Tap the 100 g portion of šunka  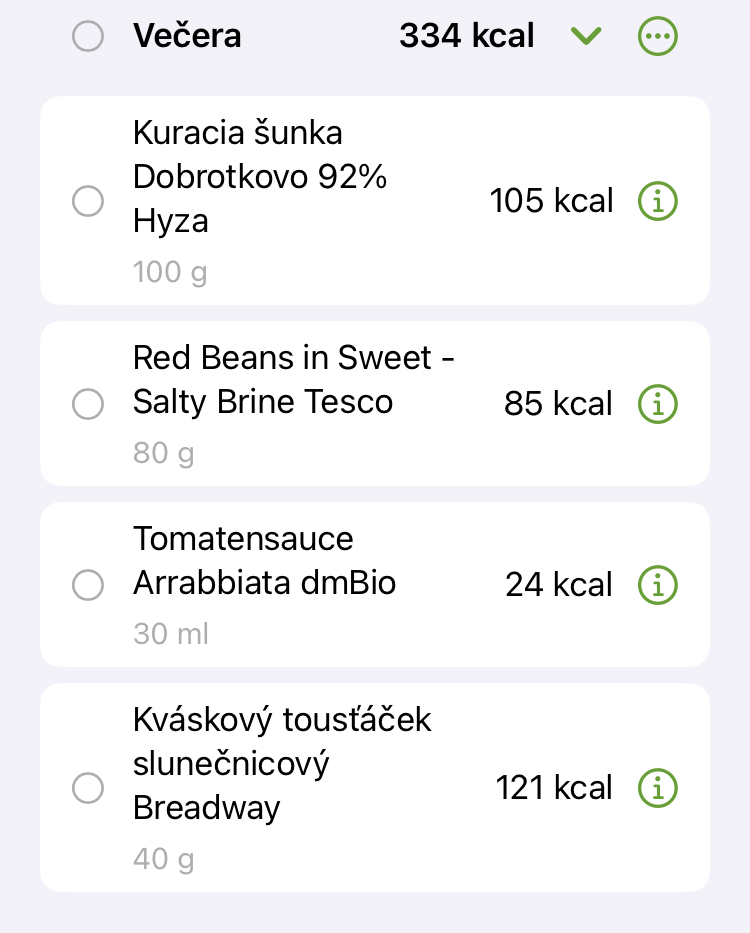tap(170, 272)
